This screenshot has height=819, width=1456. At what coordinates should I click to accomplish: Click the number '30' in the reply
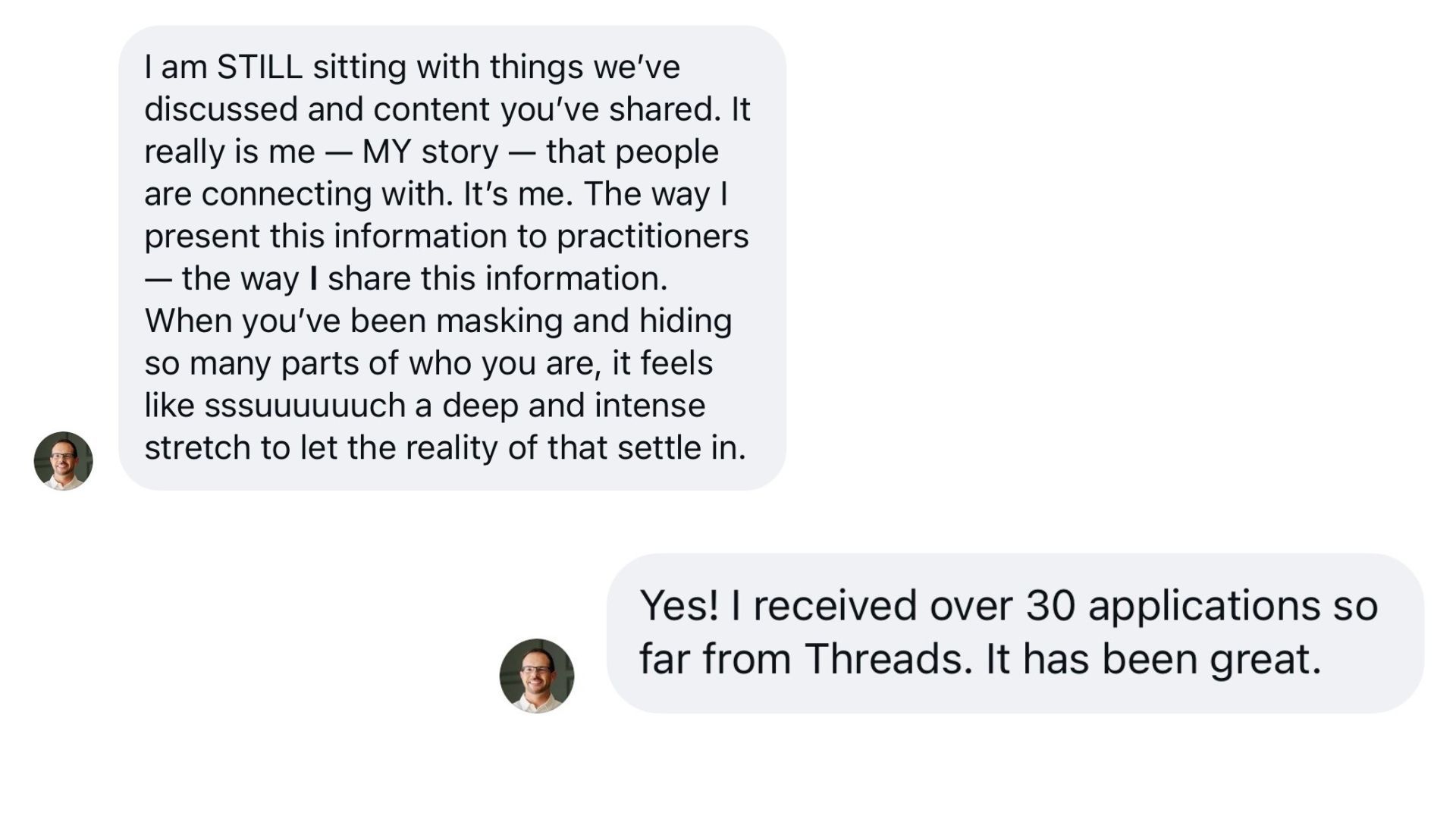click(x=1050, y=606)
